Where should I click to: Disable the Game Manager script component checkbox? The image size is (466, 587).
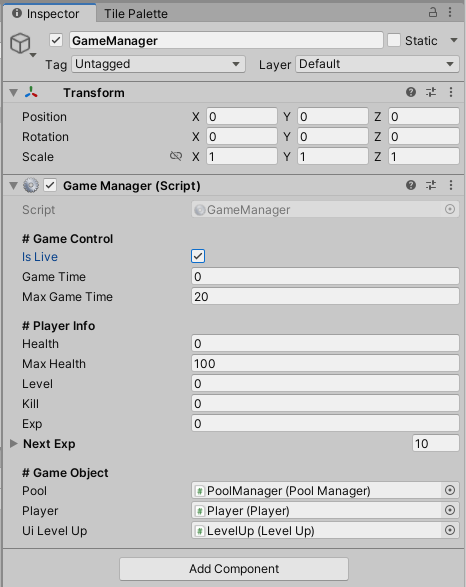[50, 185]
